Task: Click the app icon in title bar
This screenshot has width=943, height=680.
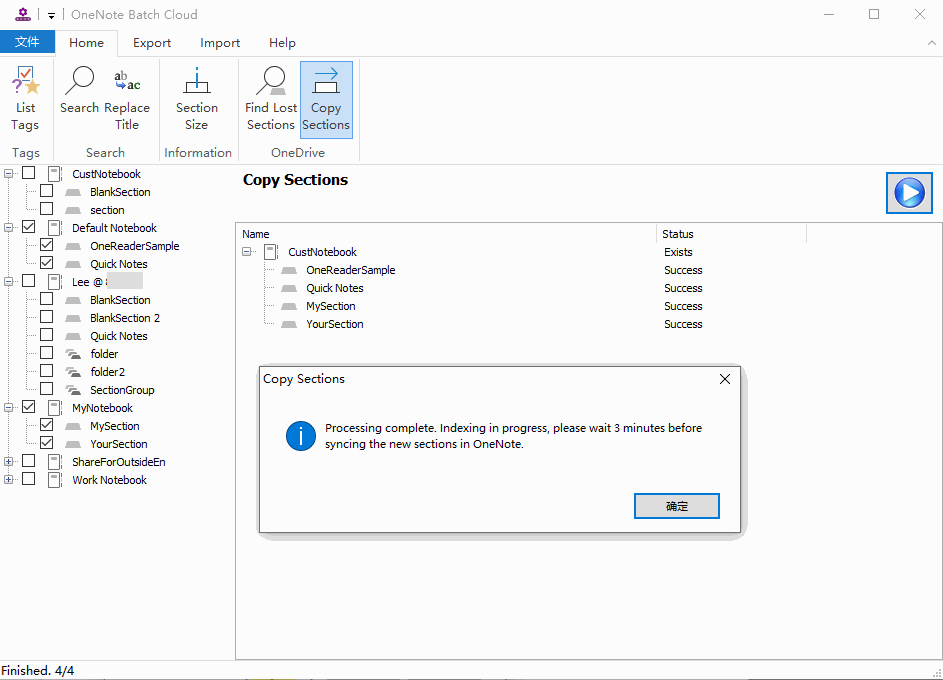Action: (23, 15)
